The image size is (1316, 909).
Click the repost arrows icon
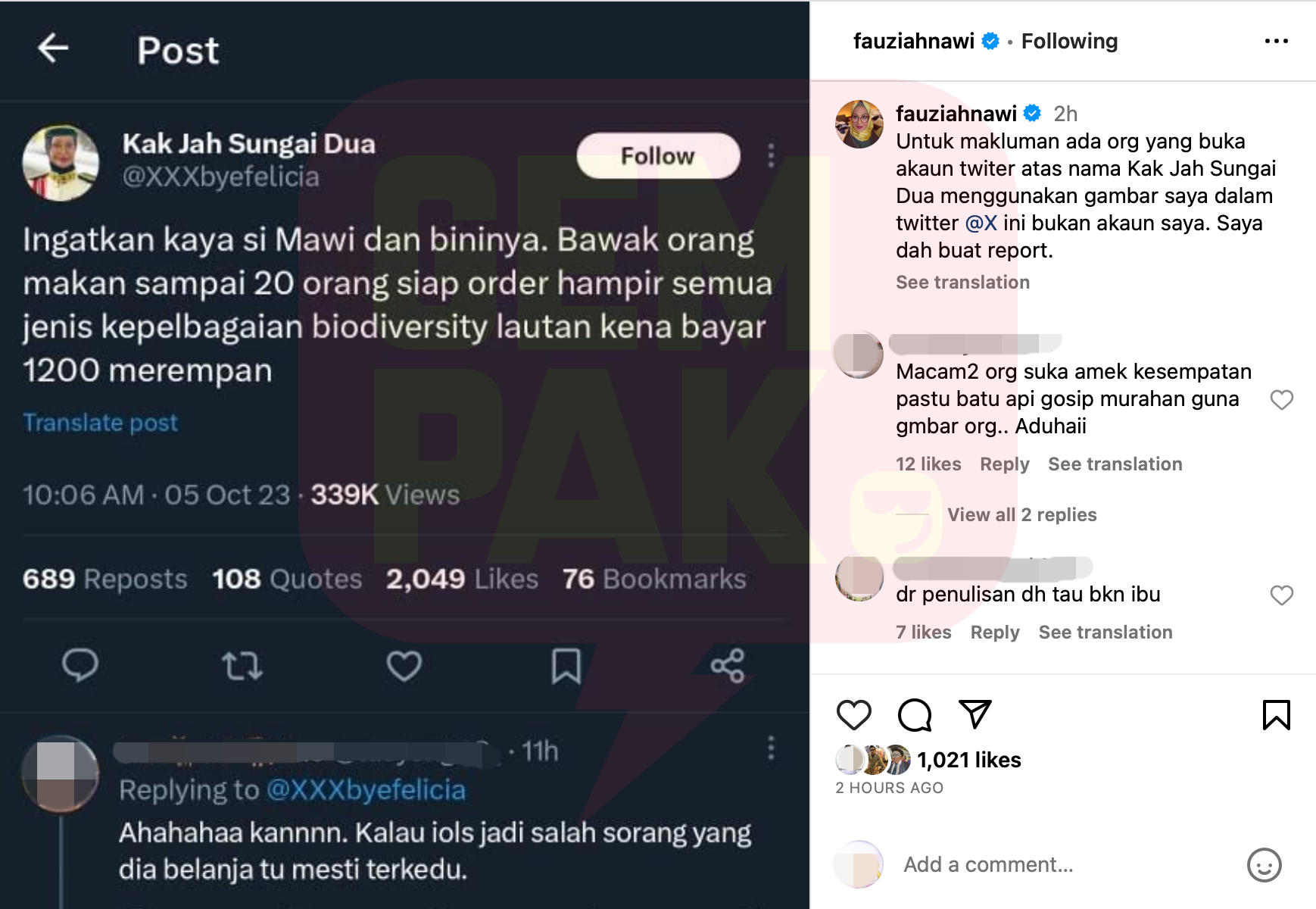coord(242,667)
